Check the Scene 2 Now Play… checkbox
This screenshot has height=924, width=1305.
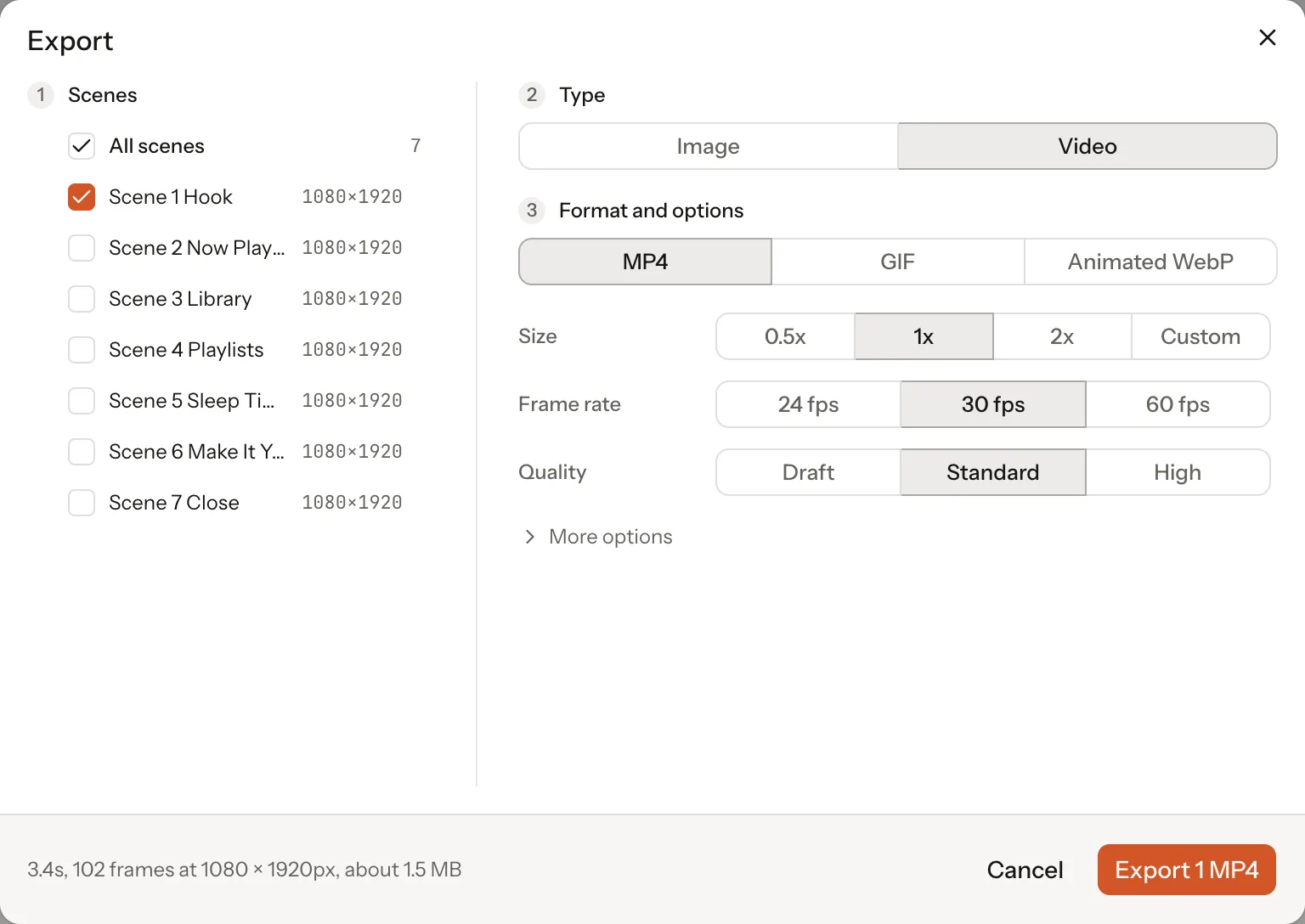pyautogui.click(x=82, y=248)
